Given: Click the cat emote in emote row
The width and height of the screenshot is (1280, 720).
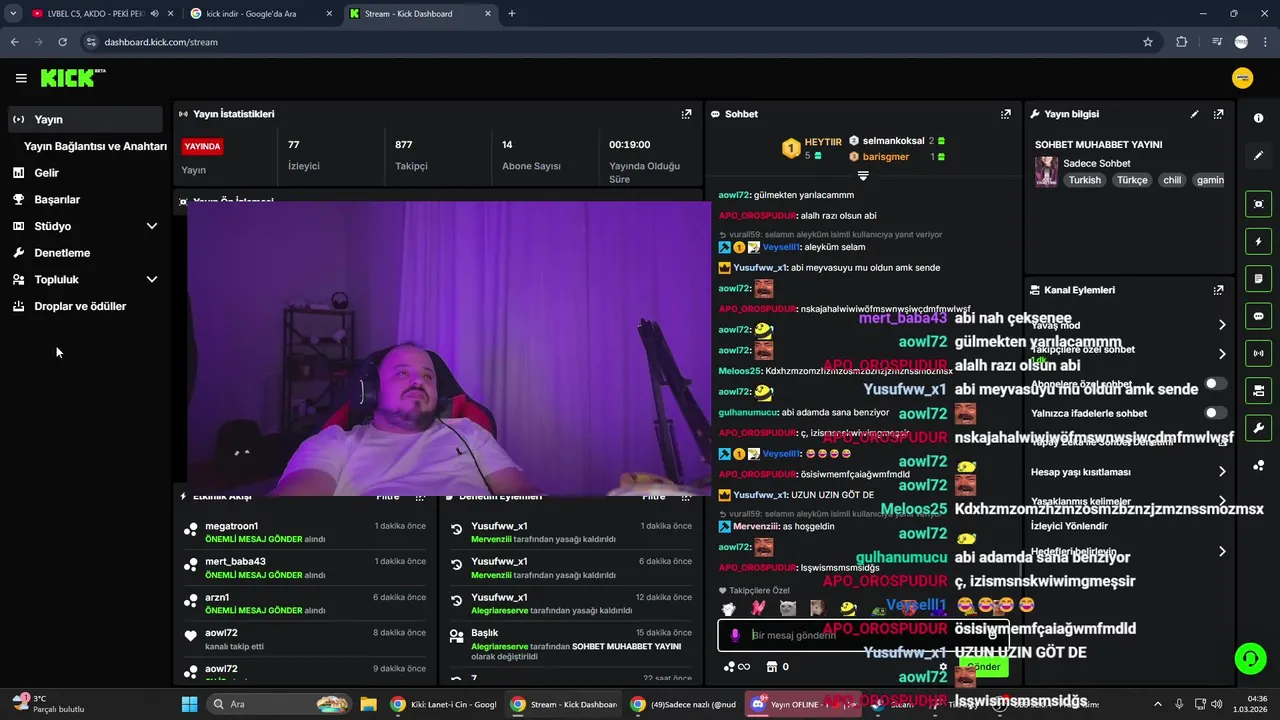Looking at the screenshot, I should coord(788,608).
